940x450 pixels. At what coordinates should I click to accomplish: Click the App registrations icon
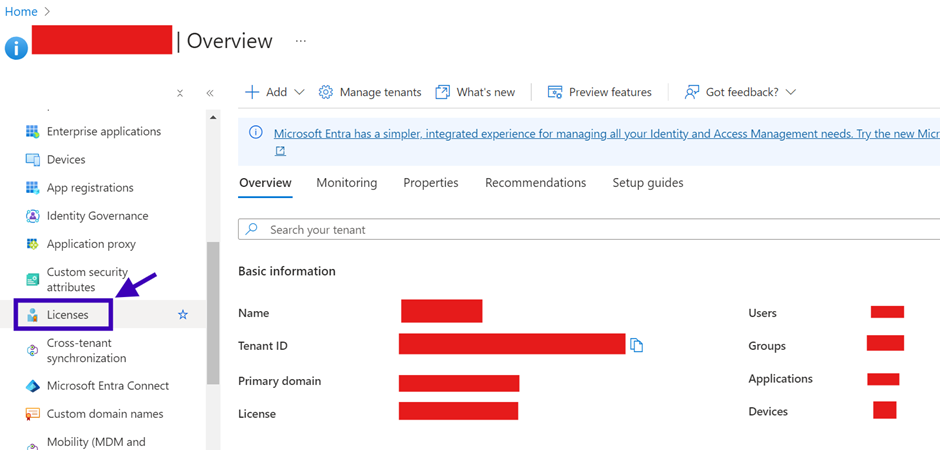[32, 188]
